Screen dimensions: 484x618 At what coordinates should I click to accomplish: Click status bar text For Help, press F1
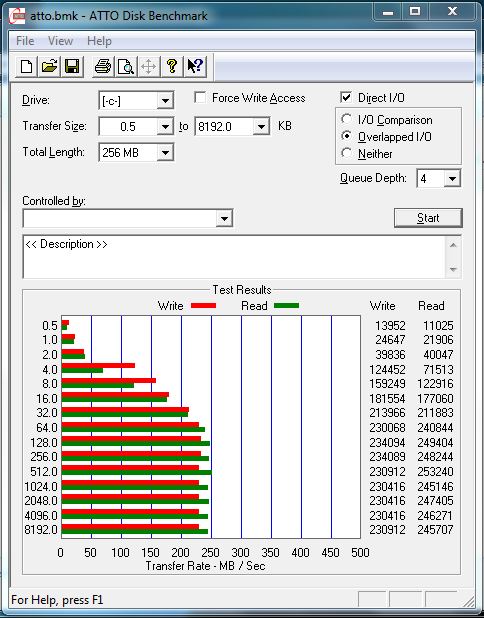[57, 600]
